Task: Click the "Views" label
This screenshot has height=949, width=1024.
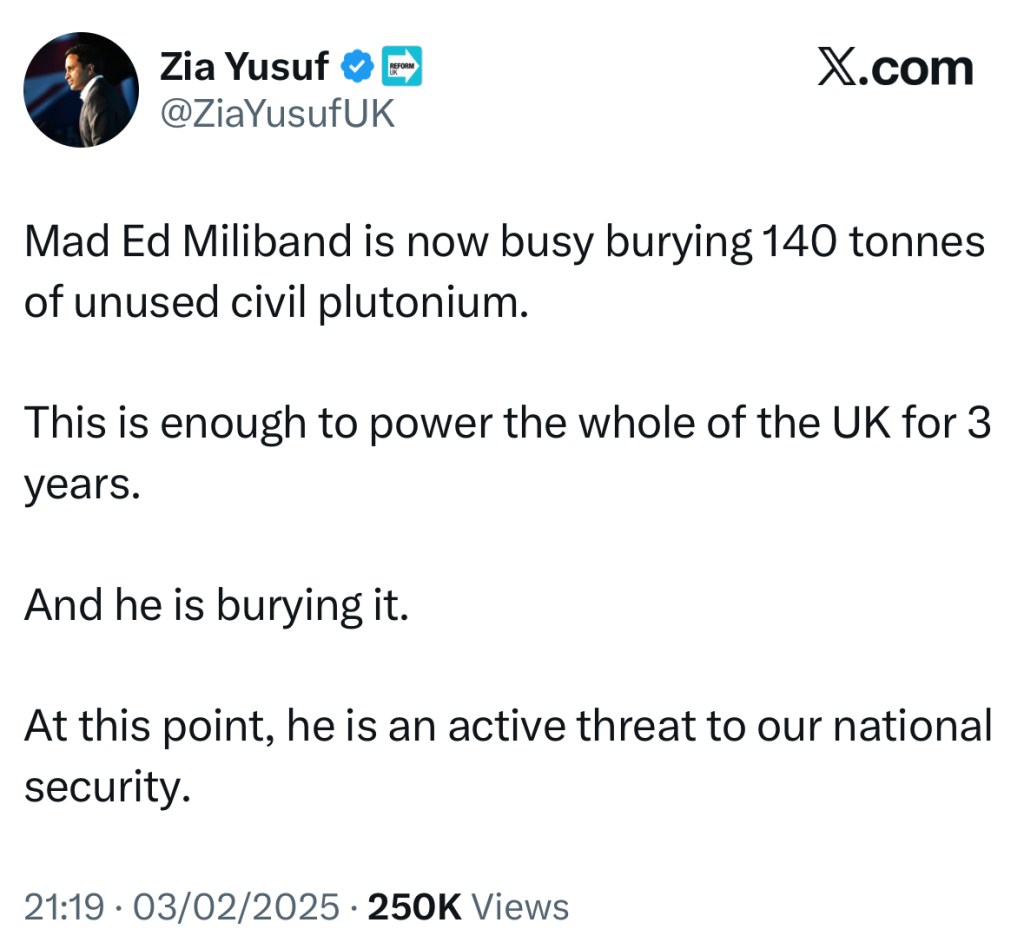Action: pos(519,907)
